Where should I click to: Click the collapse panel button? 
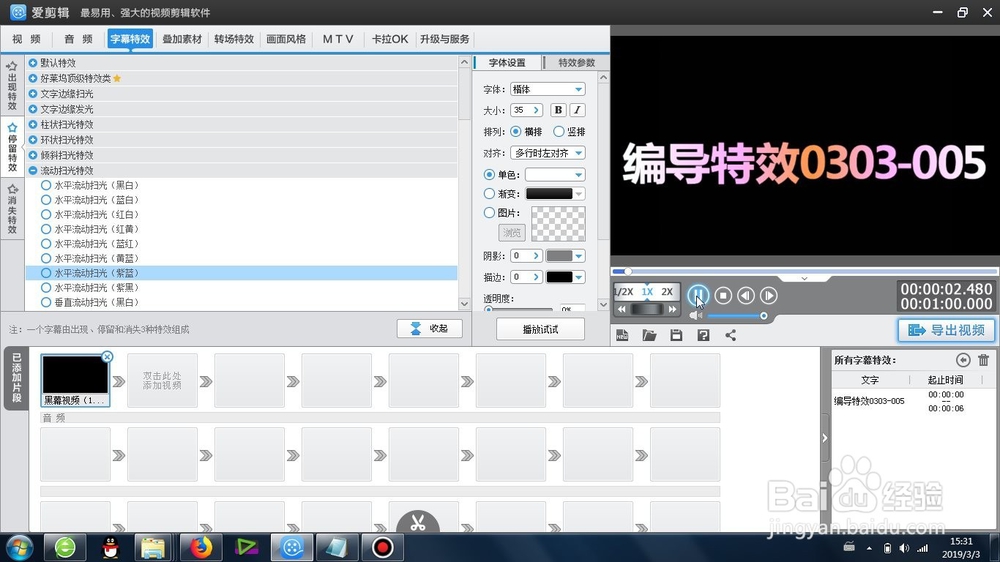tap(430, 329)
